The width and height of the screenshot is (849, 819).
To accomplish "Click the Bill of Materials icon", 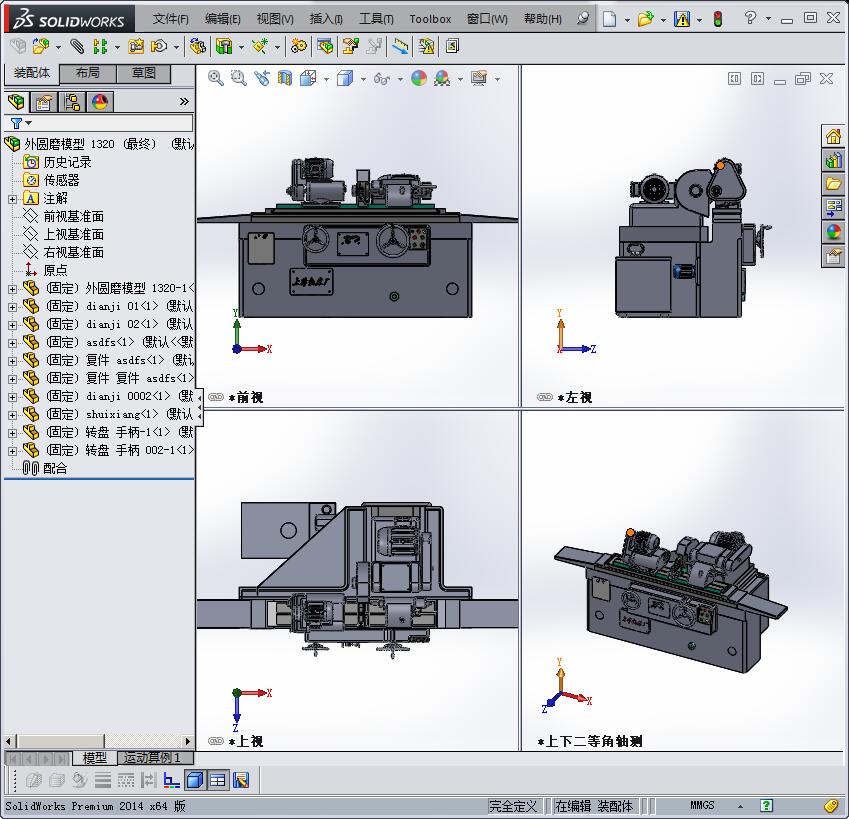I will 325,47.
